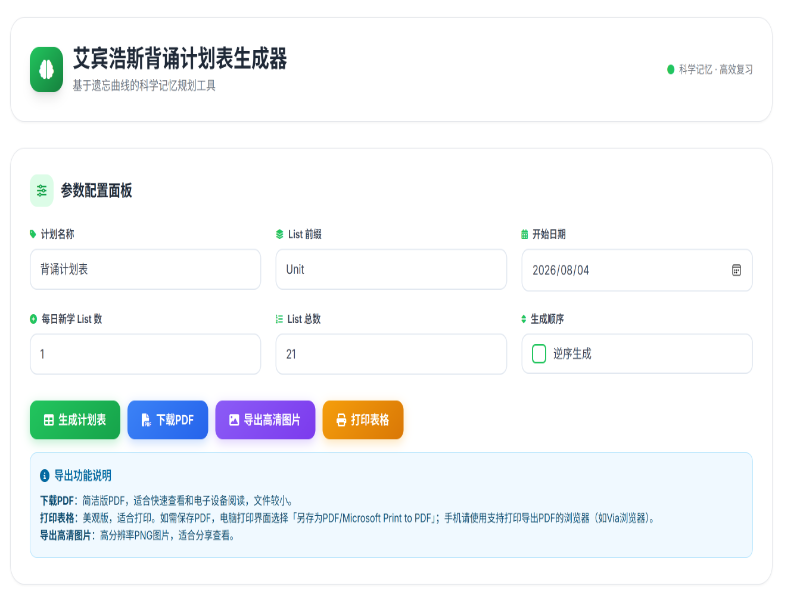The height and width of the screenshot is (600, 800).
Task: Click the title 艾宾浩斯背诵计划表生成器
Action: [180, 59]
